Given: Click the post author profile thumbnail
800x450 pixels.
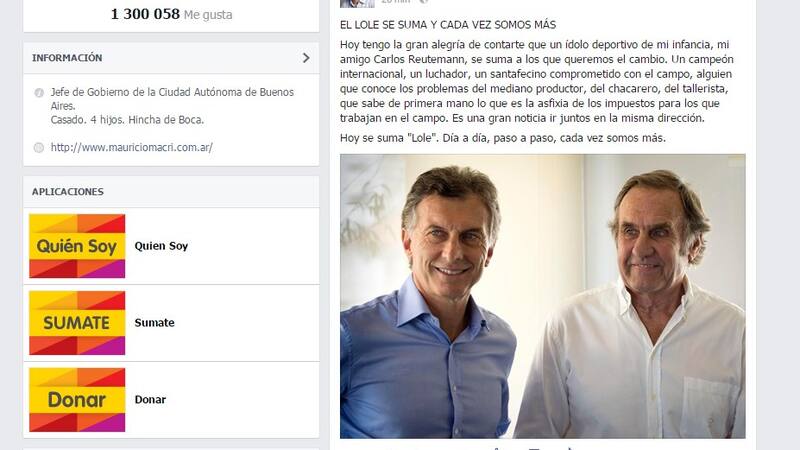Looking at the screenshot, I should coord(357,3).
